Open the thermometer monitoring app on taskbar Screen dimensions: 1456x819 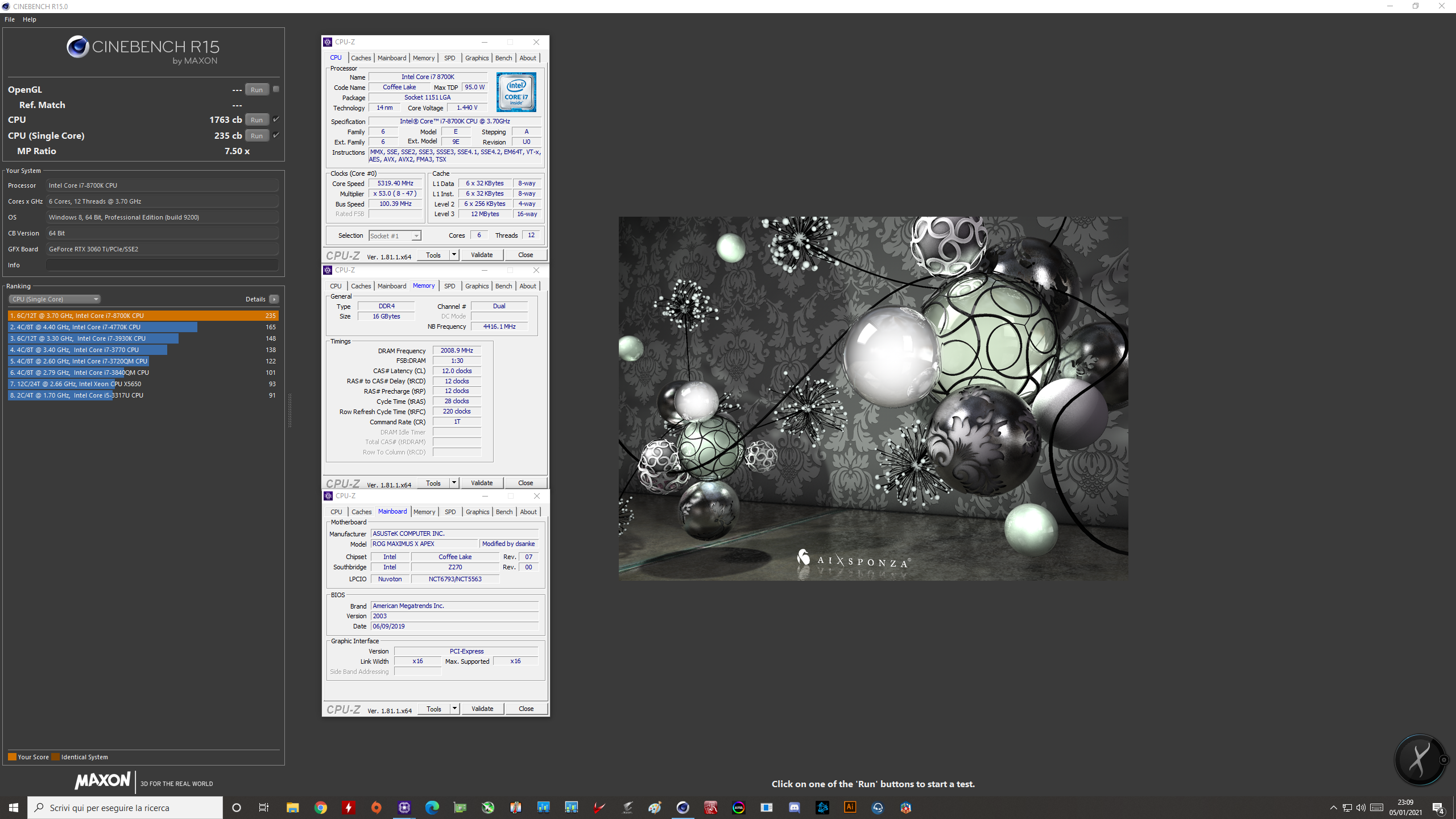[515, 808]
